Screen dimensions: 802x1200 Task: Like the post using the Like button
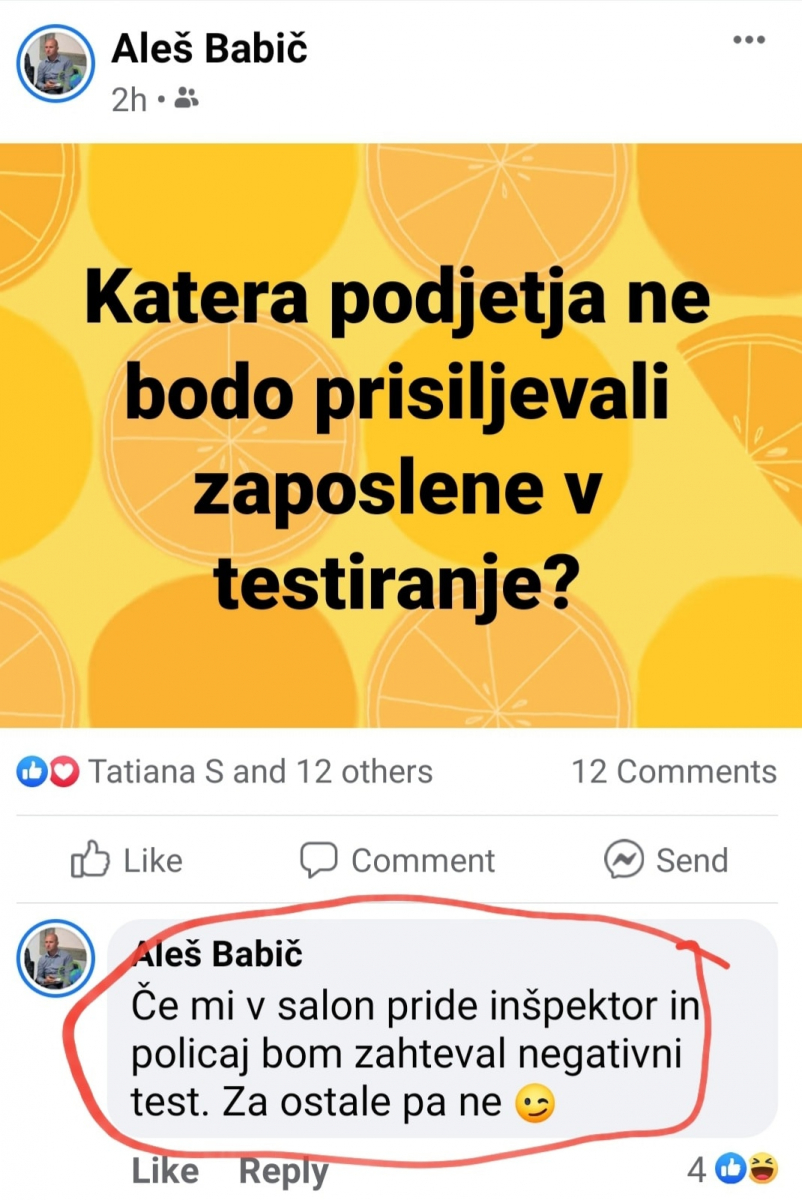pos(127,860)
